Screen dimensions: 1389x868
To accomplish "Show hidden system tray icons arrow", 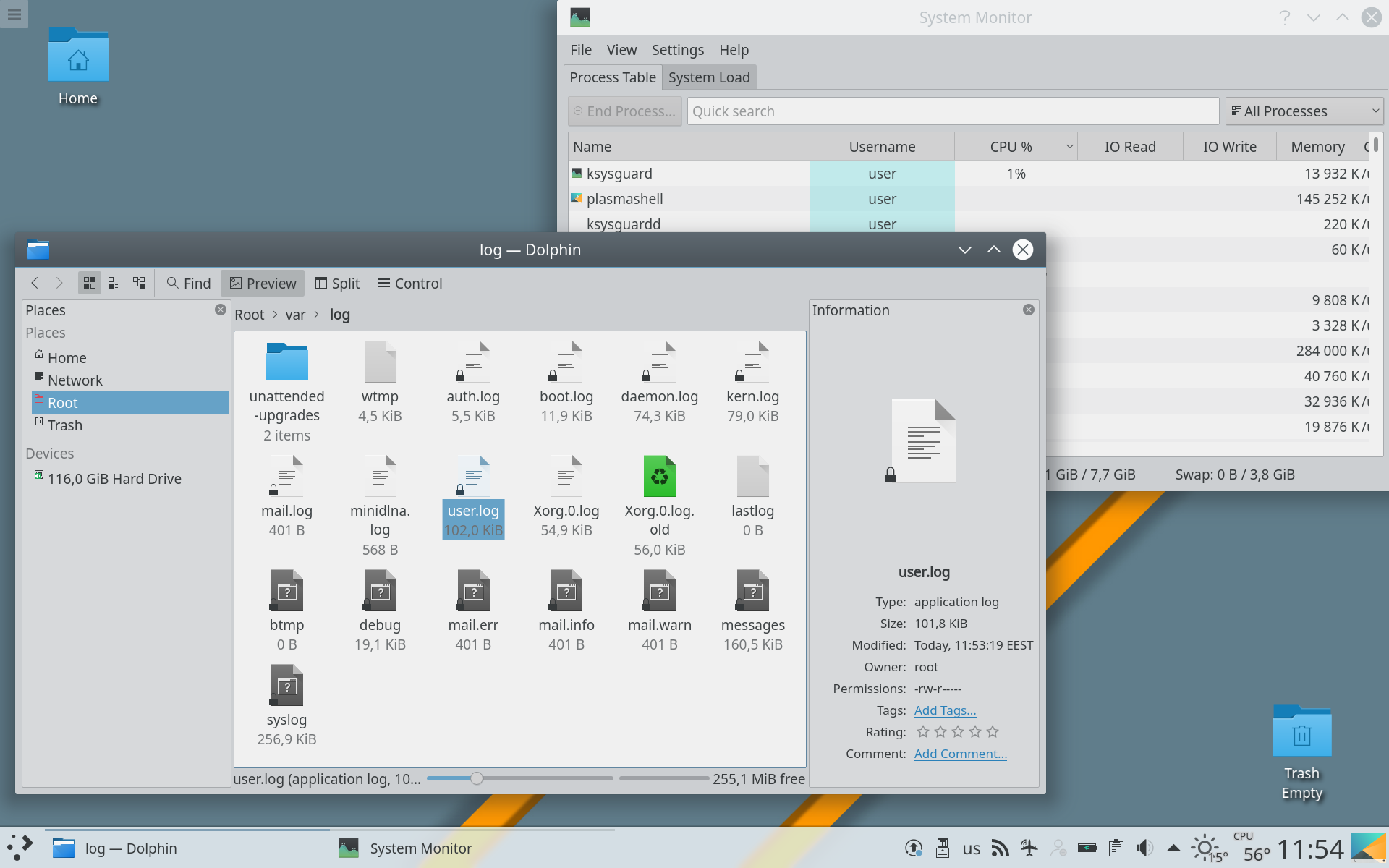I will (x=1173, y=848).
